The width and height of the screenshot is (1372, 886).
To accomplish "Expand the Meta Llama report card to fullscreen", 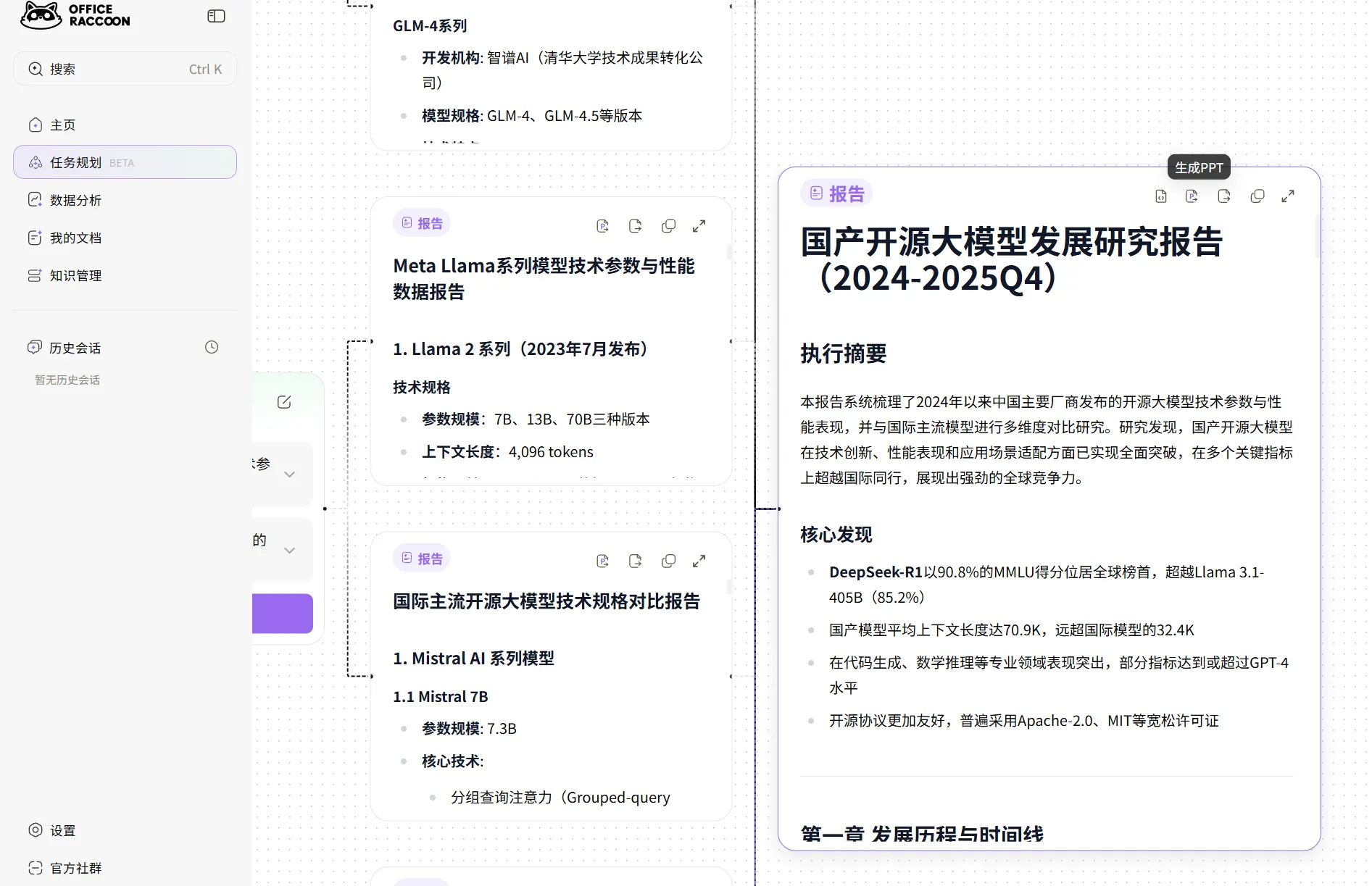I will pyautogui.click(x=699, y=226).
